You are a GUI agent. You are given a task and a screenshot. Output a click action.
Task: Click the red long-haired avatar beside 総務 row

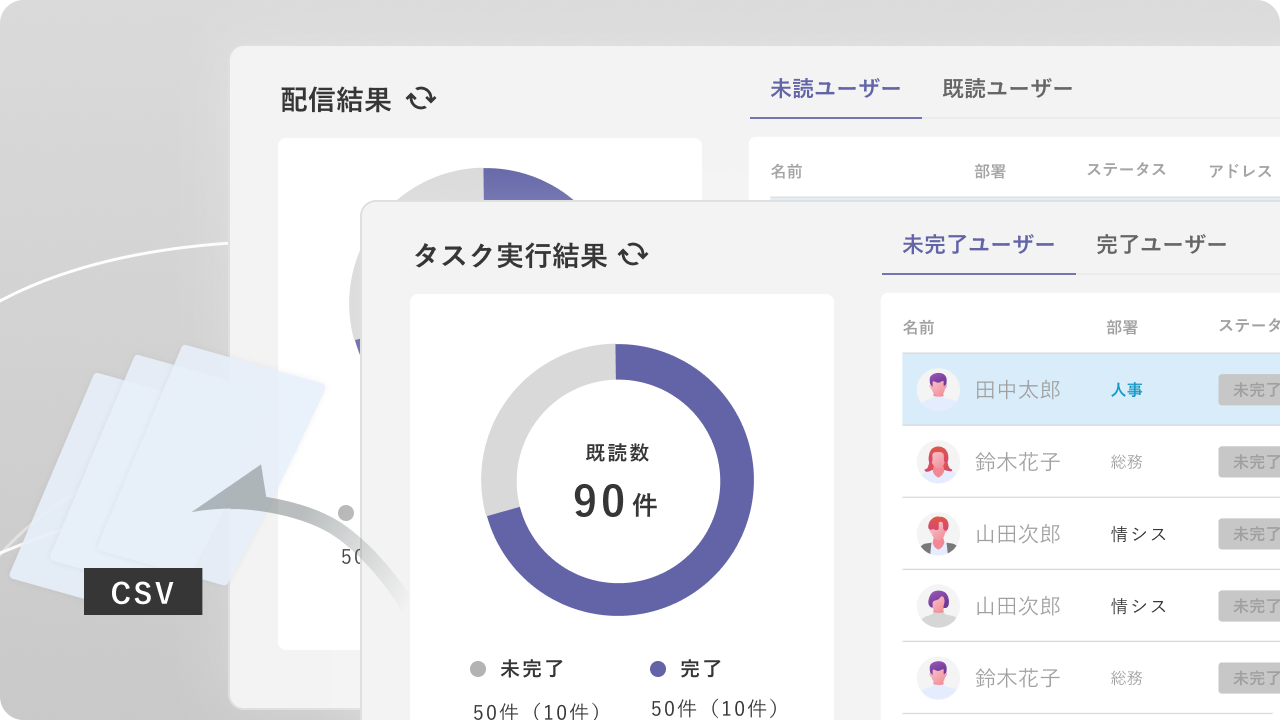click(x=938, y=462)
